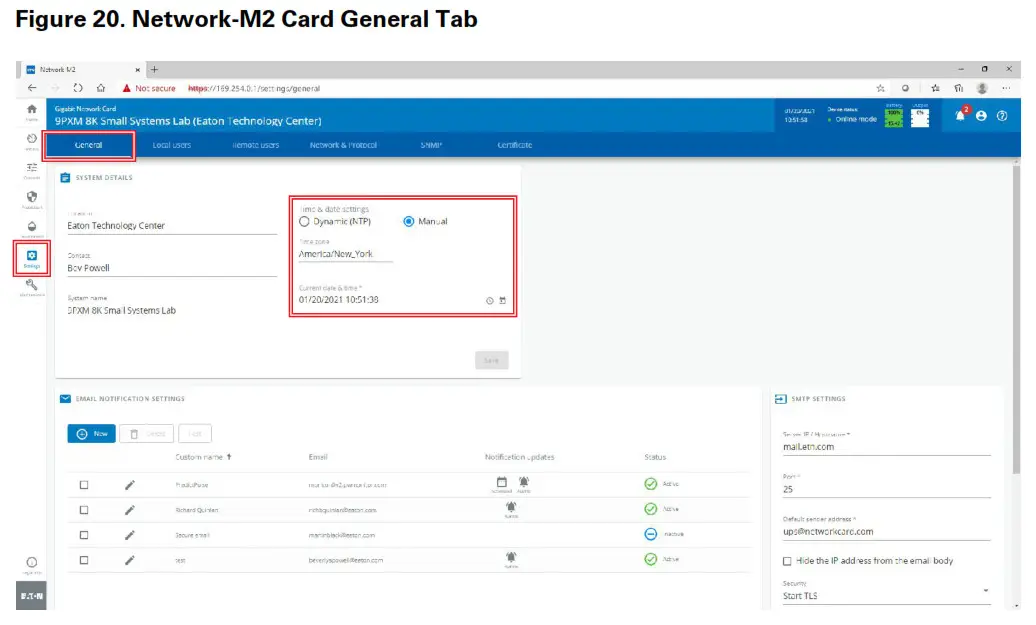Screen dimensions: 1036x625
Task: Click the Eaton logo at sidebar bottom
Action: (31, 596)
